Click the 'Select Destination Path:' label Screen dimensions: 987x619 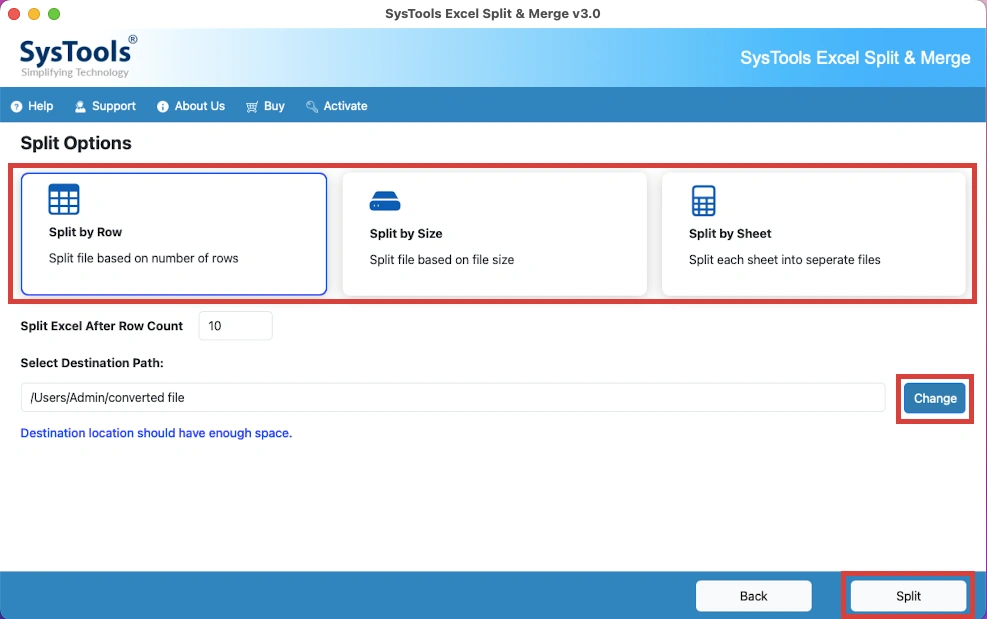92,363
